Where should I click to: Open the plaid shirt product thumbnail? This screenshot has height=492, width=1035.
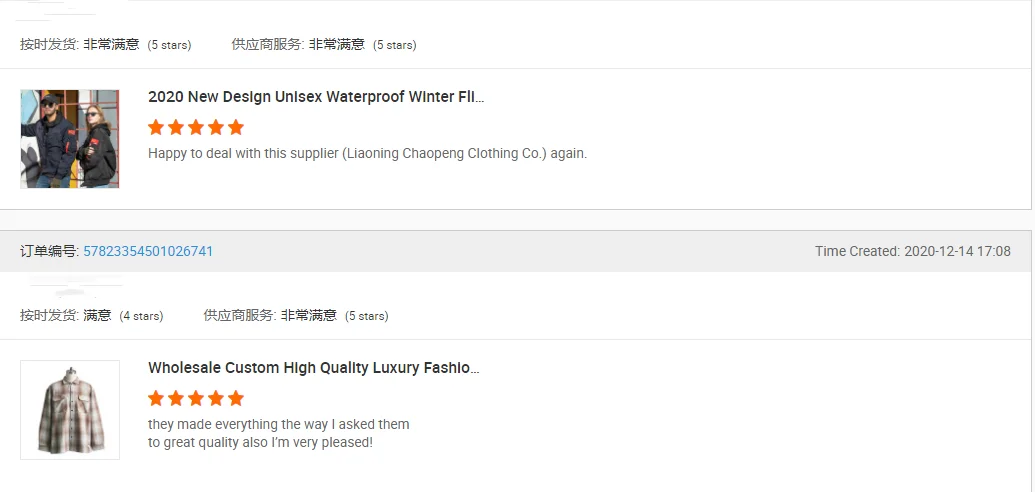(x=70, y=409)
